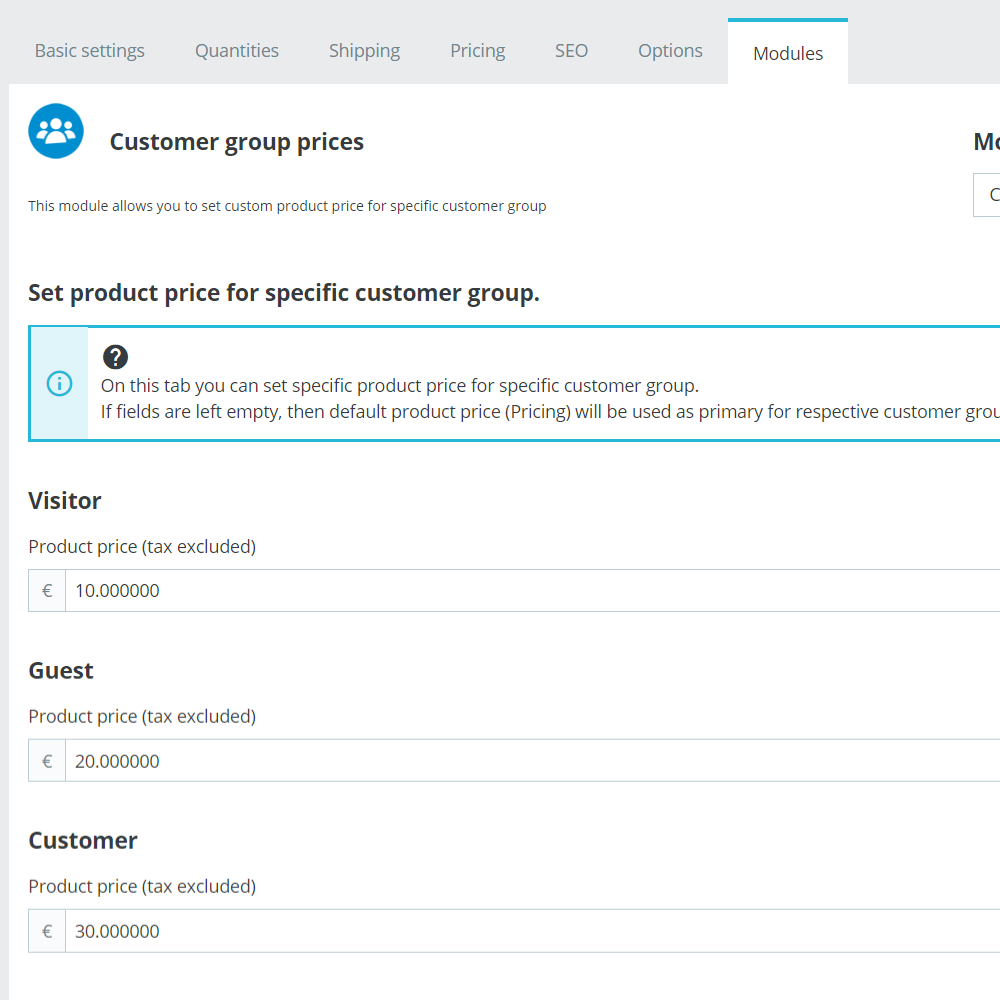Click the euro symbol beside Customer price
Screen dimensions: 1000x1000
click(47, 931)
